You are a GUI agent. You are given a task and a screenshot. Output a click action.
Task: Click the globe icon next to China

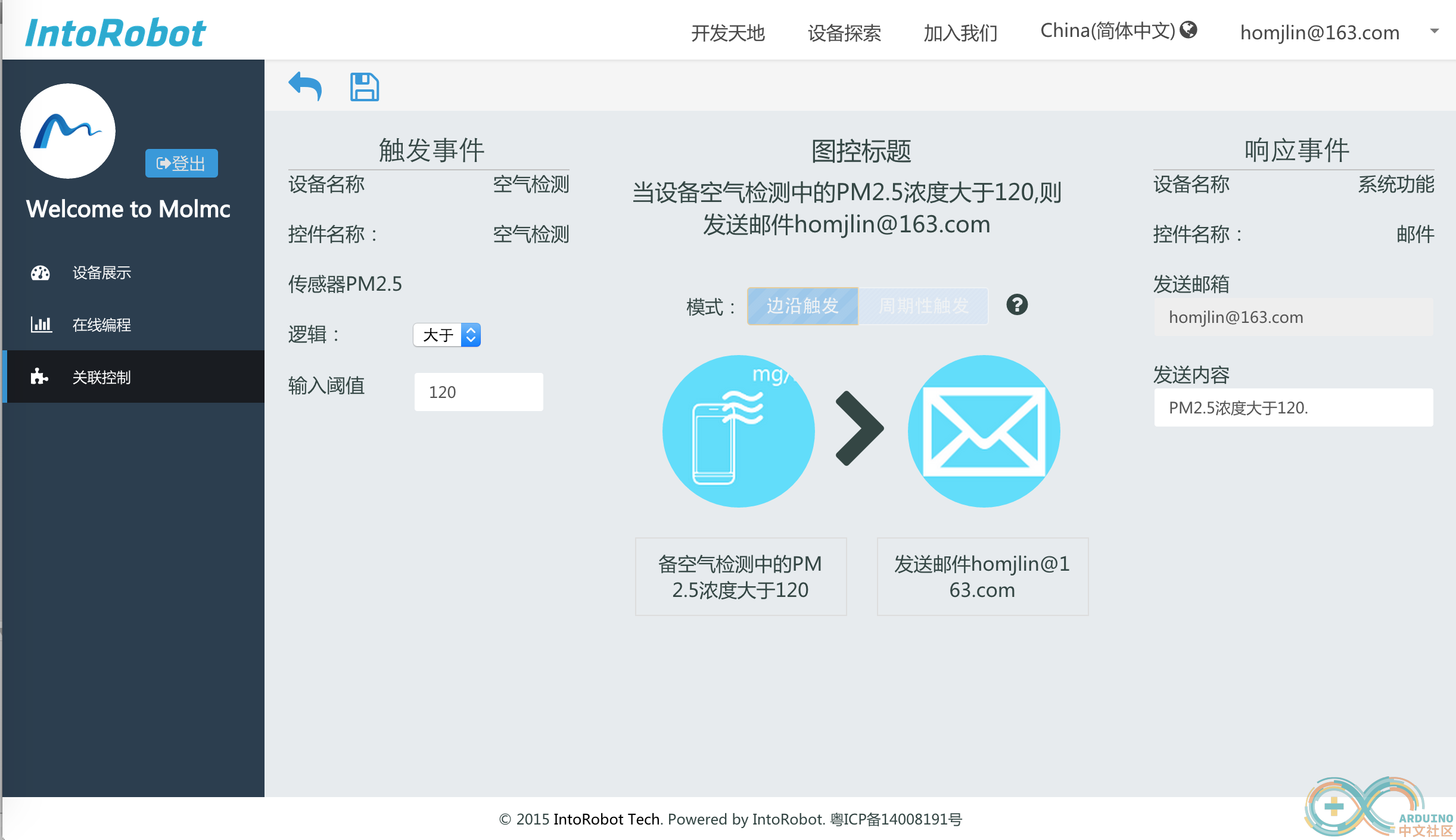(1188, 30)
